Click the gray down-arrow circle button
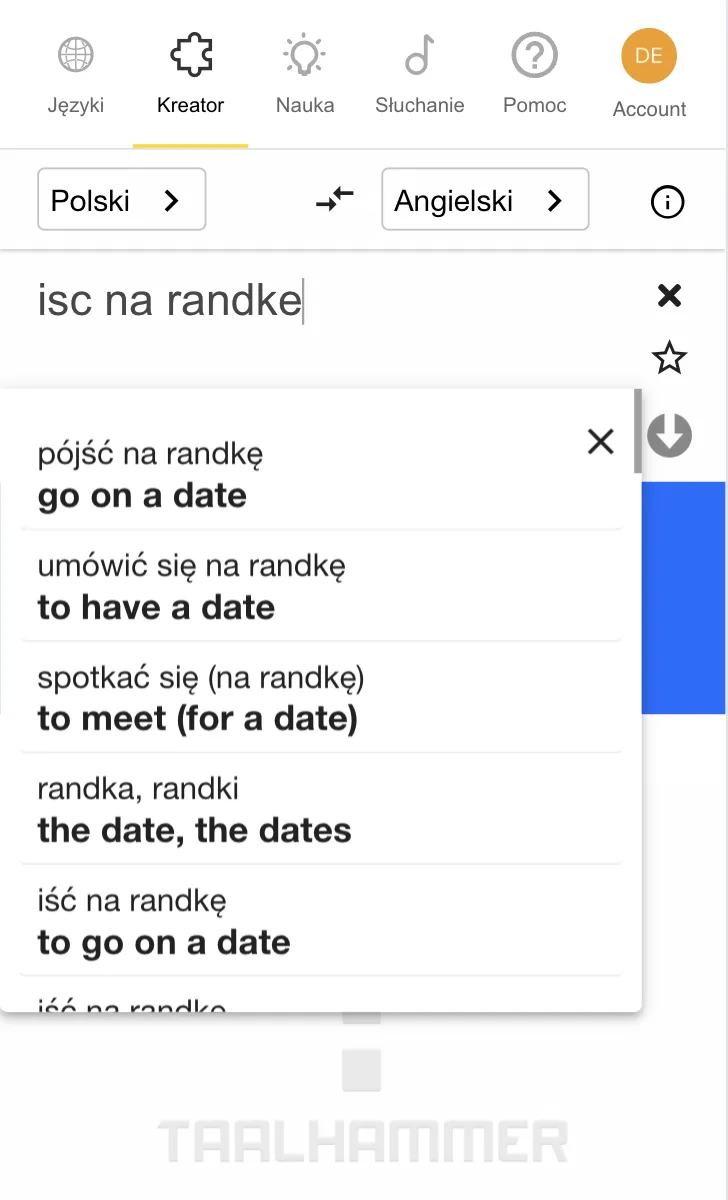This screenshot has width=728, height=1200. (669, 435)
